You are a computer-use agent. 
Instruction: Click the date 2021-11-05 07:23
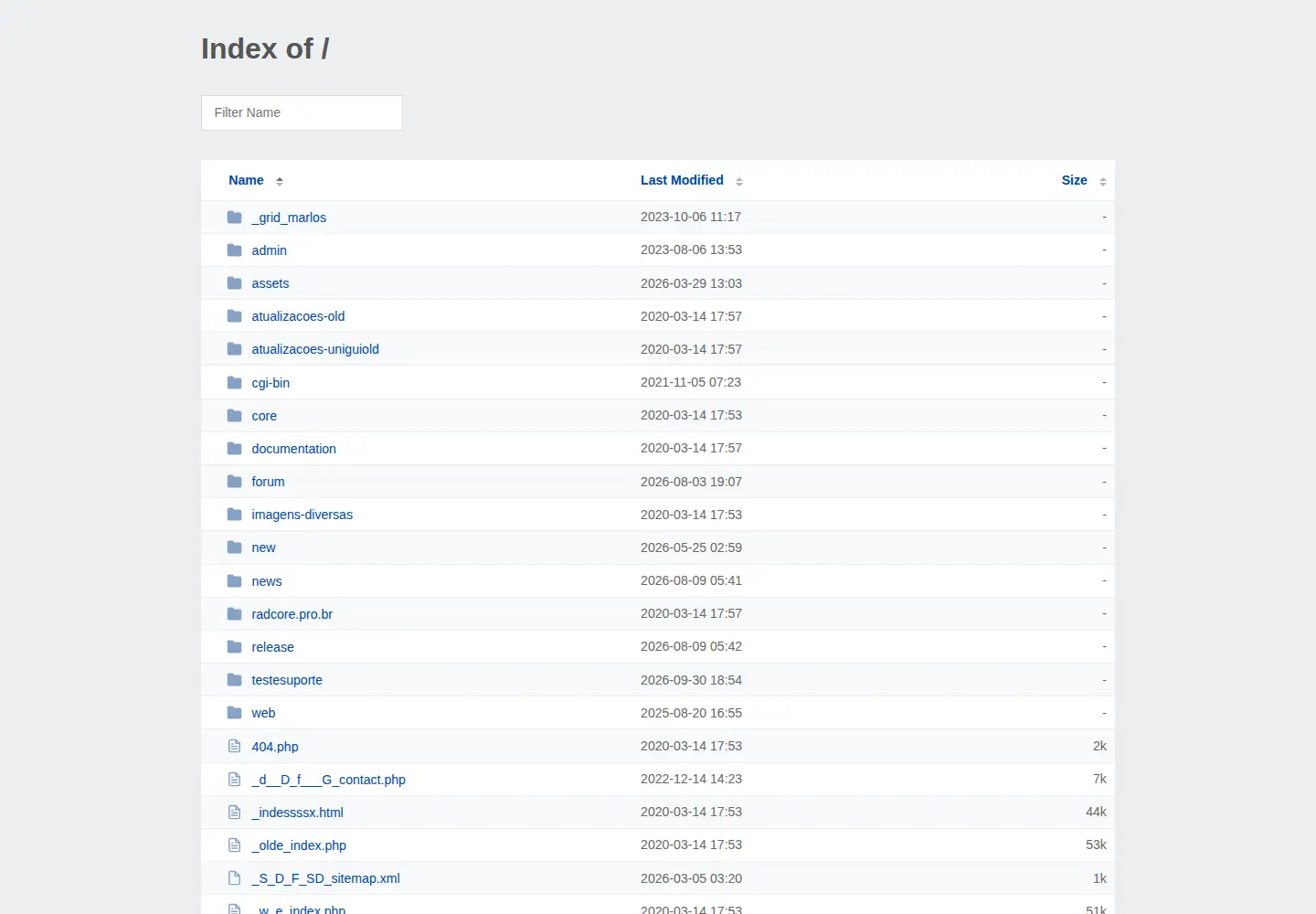pos(691,382)
